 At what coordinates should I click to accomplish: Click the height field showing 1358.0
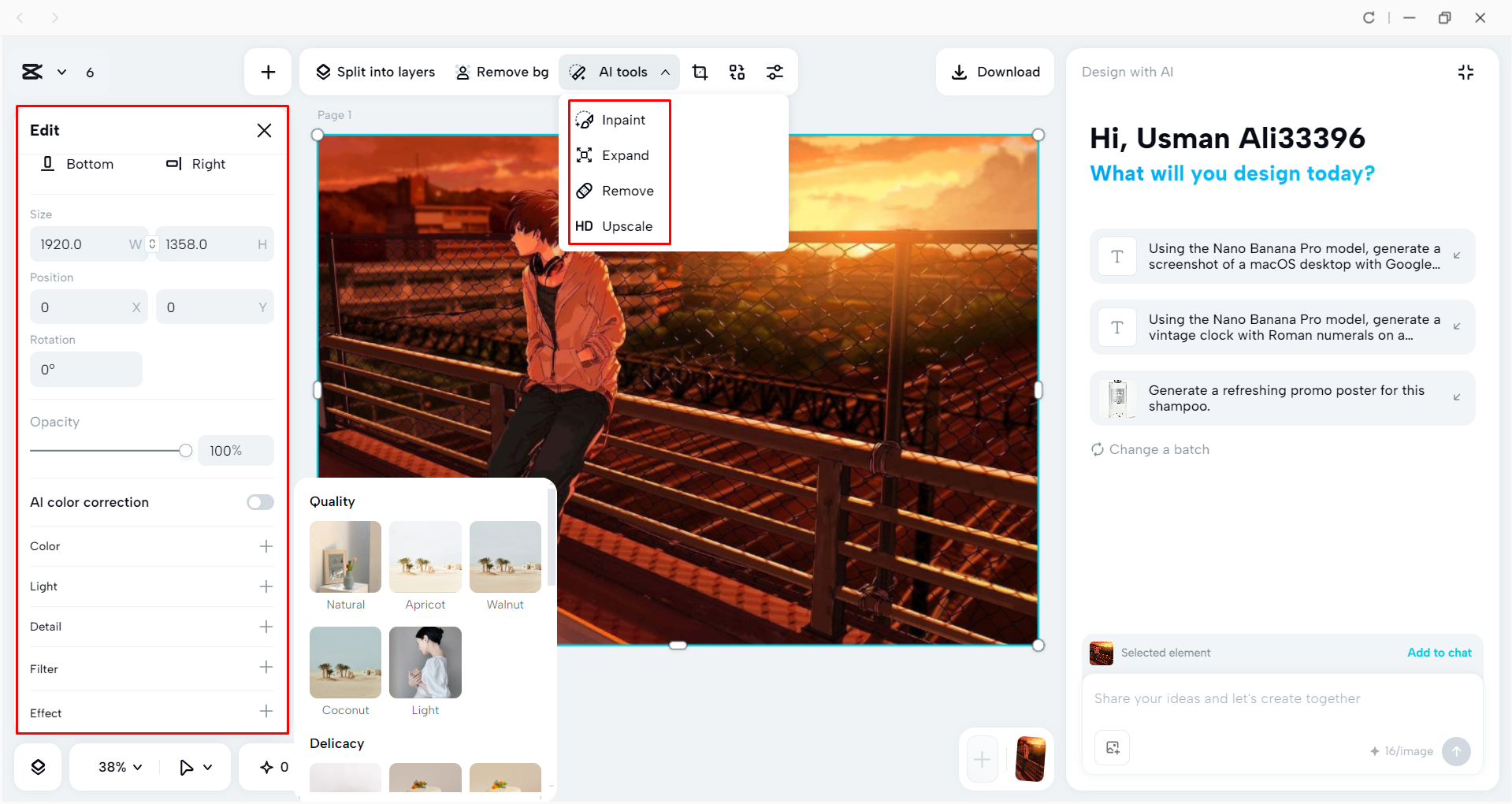215,244
